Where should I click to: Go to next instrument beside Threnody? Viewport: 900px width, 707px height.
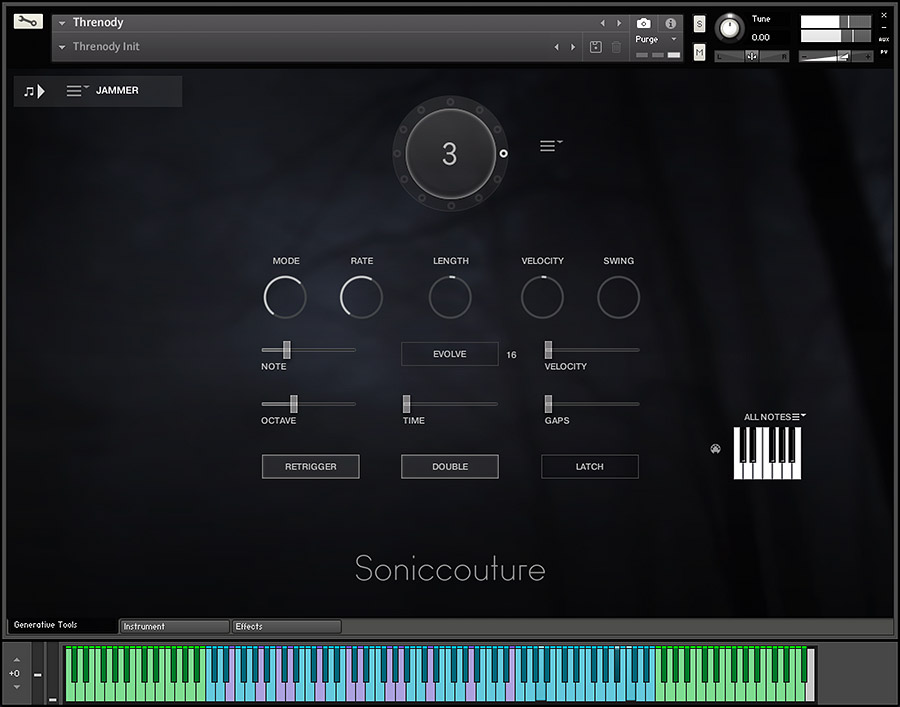pos(619,23)
